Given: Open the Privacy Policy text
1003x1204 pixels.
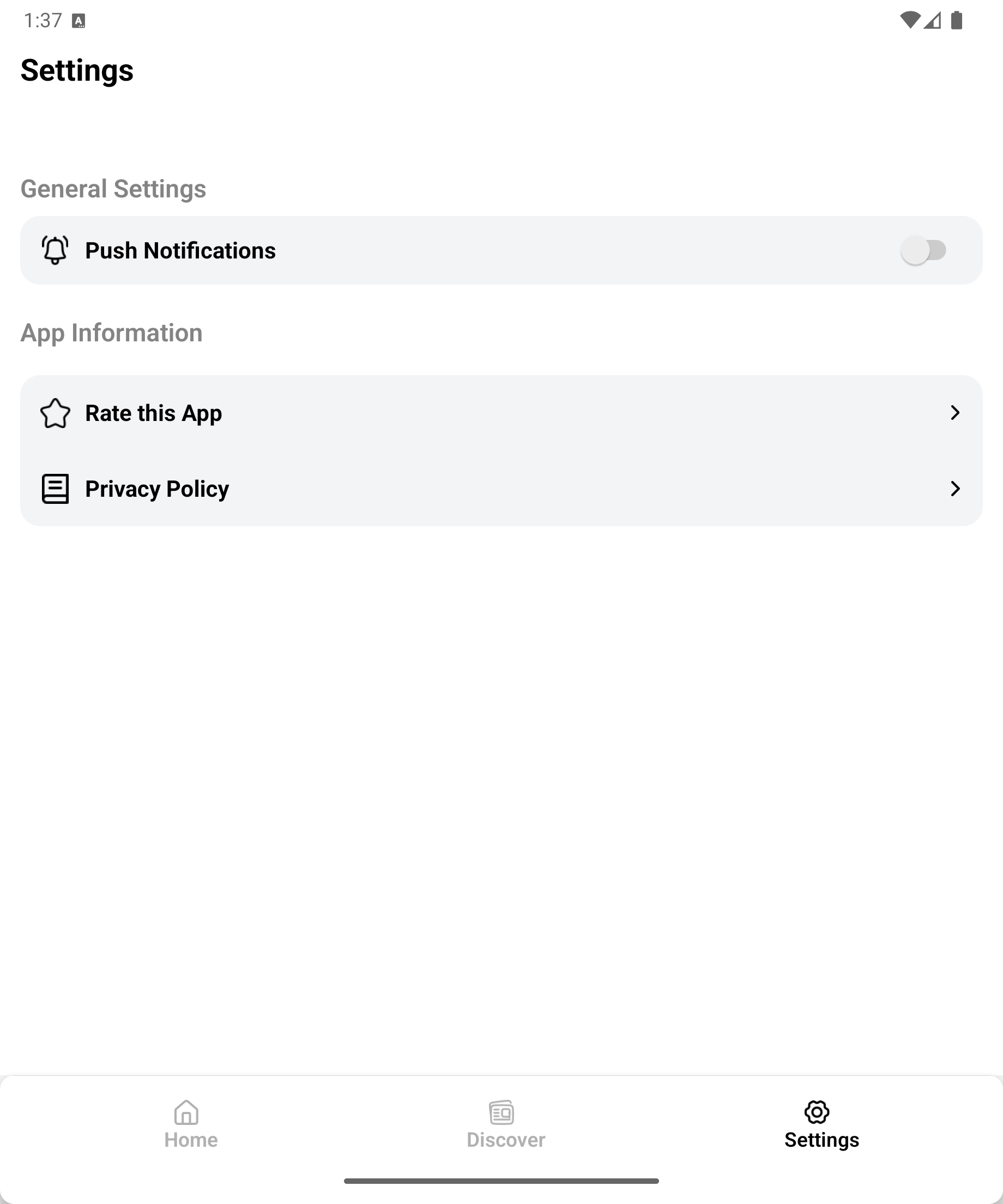Looking at the screenshot, I should pyautogui.click(x=157, y=489).
